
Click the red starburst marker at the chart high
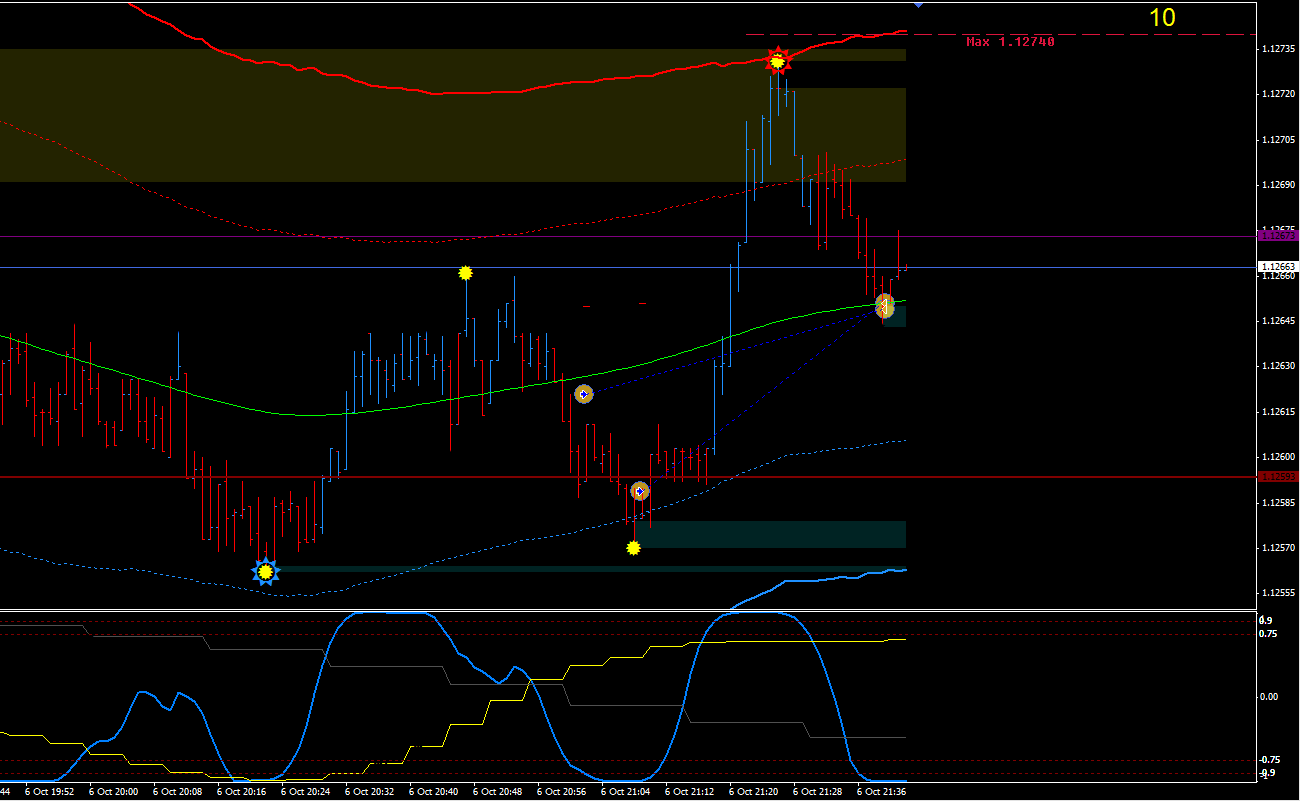pyautogui.click(x=777, y=61)
